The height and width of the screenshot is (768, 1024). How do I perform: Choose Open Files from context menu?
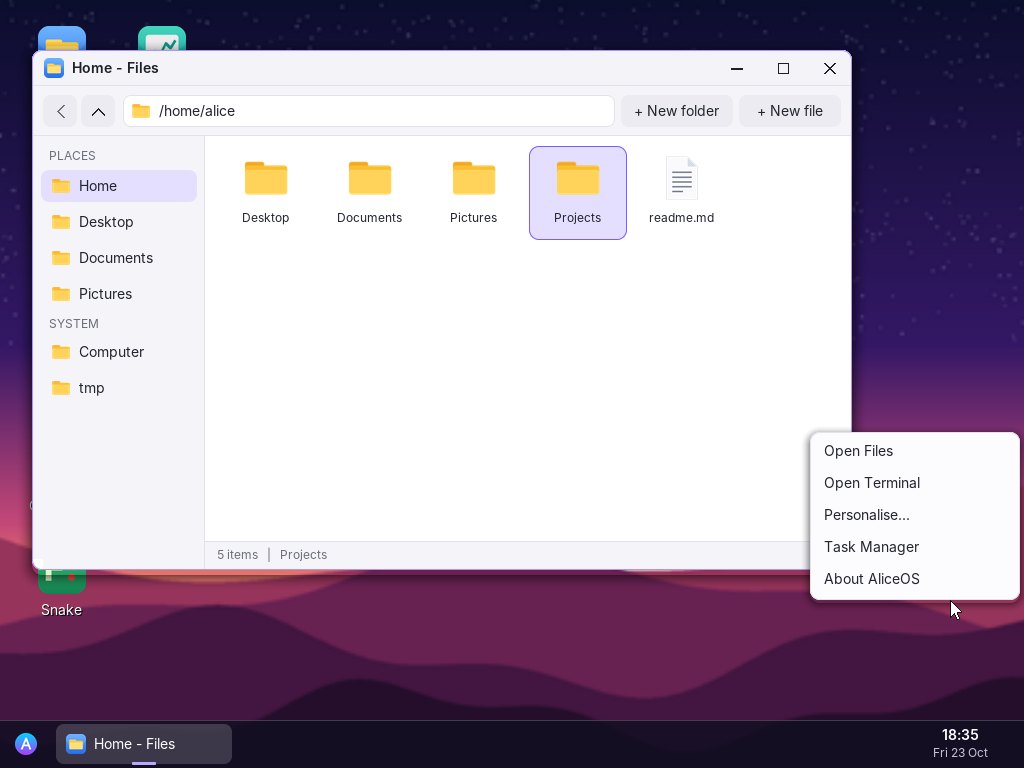pyautogui.click(x=914, y=451)
